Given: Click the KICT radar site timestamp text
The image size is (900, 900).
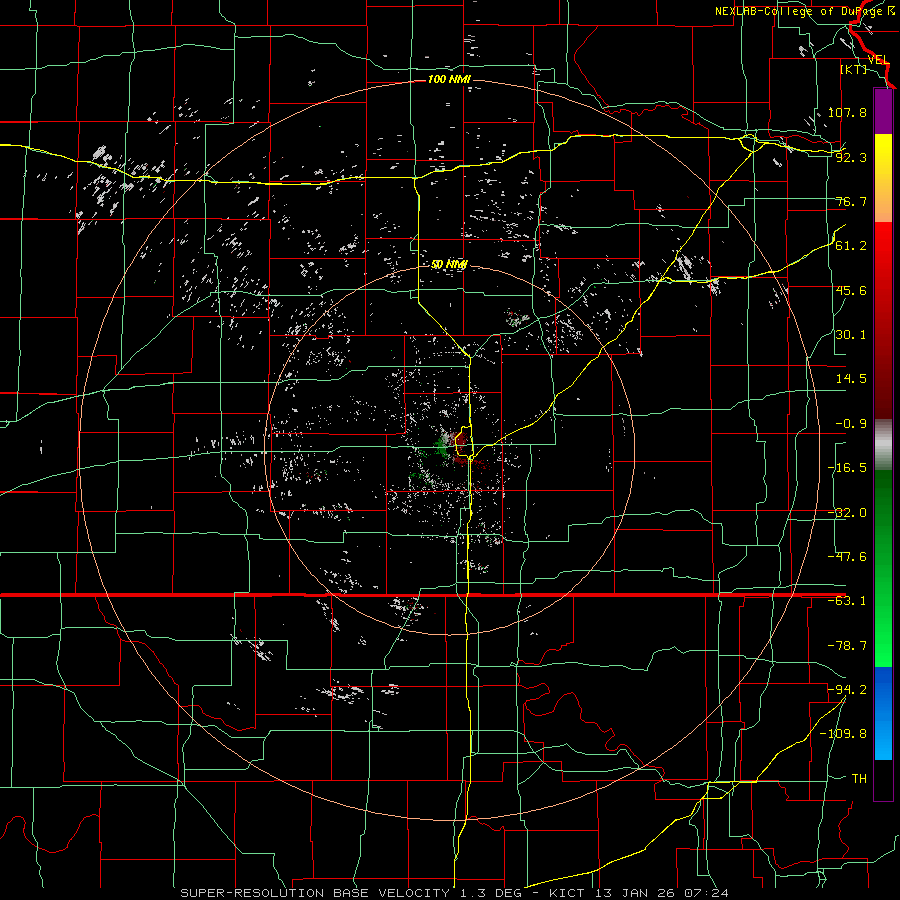Looking at the screenshot, I should (639, 893).
